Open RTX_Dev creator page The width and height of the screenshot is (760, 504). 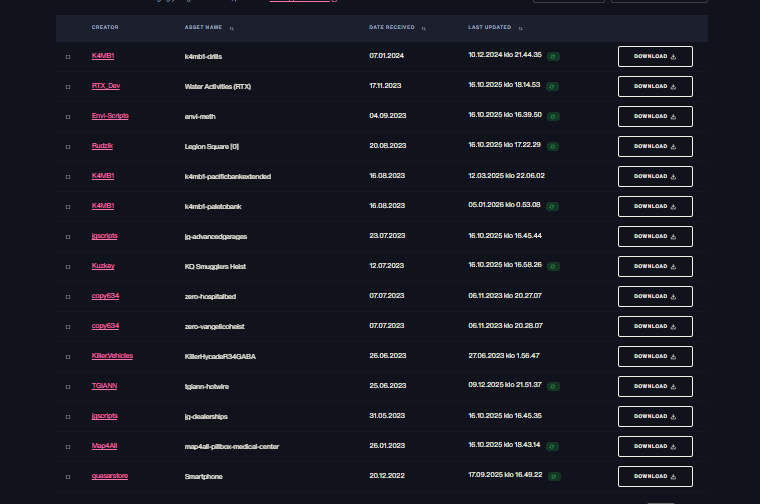coord(106,86)
